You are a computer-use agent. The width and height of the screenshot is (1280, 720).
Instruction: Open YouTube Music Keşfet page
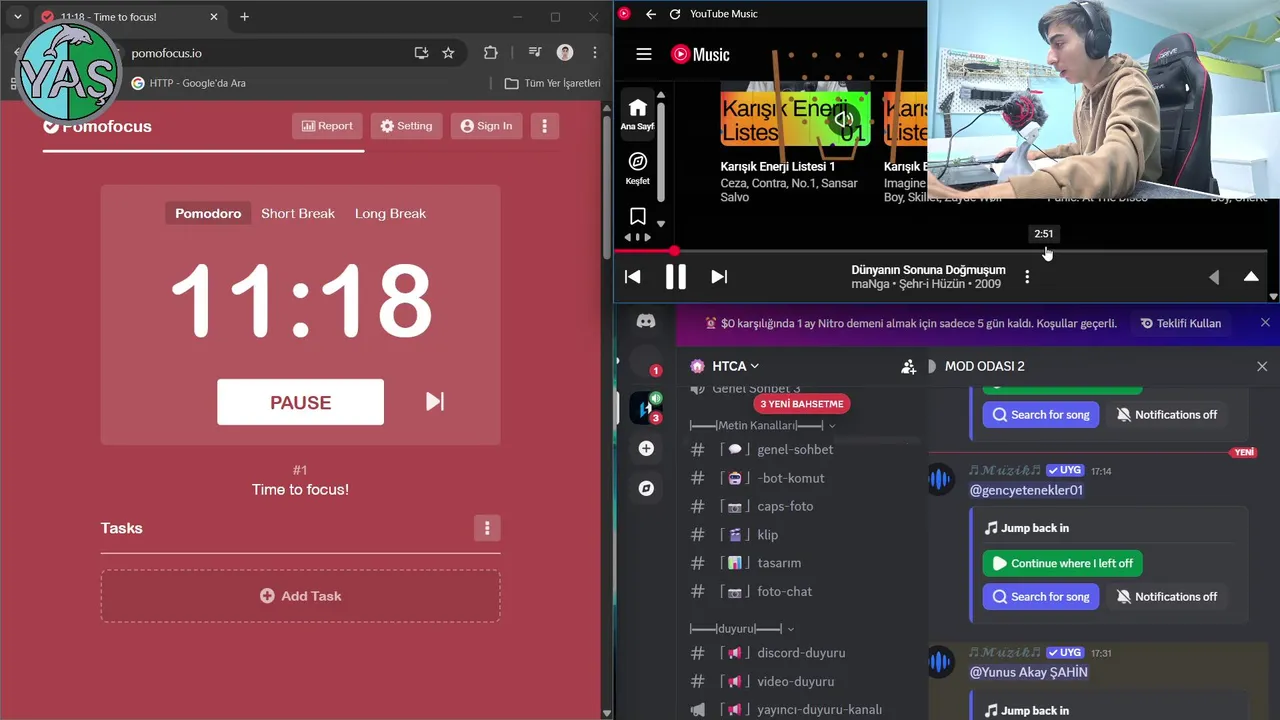click(637, 168)
